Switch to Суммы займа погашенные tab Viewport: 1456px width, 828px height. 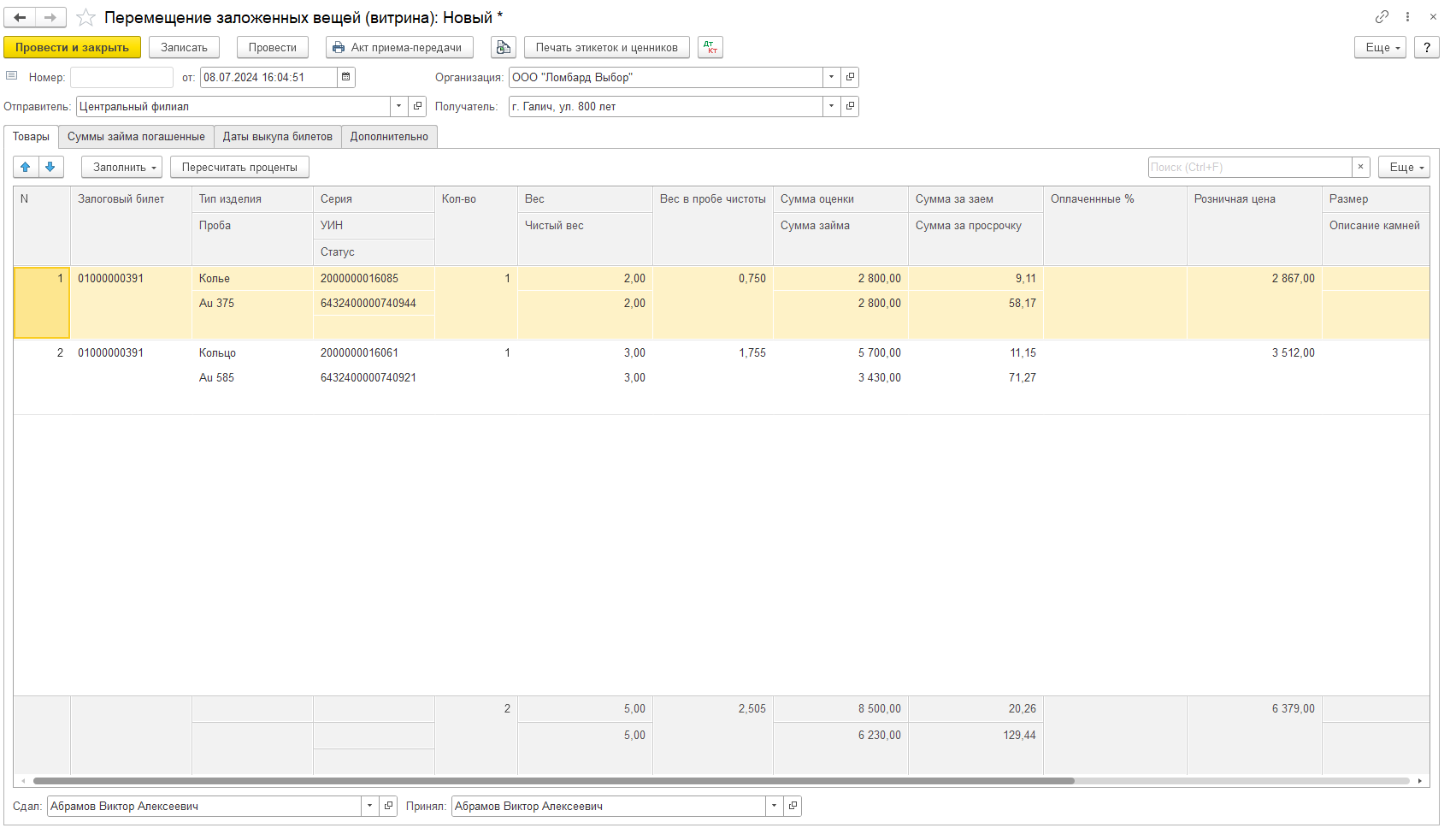[136, 137]
